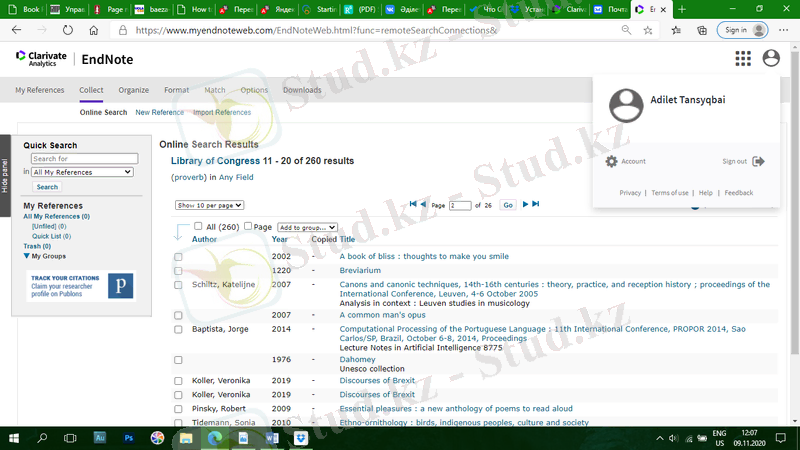Open the Show 10 per page dropdown
Screen dimensions: 800x450
point(209,205)
